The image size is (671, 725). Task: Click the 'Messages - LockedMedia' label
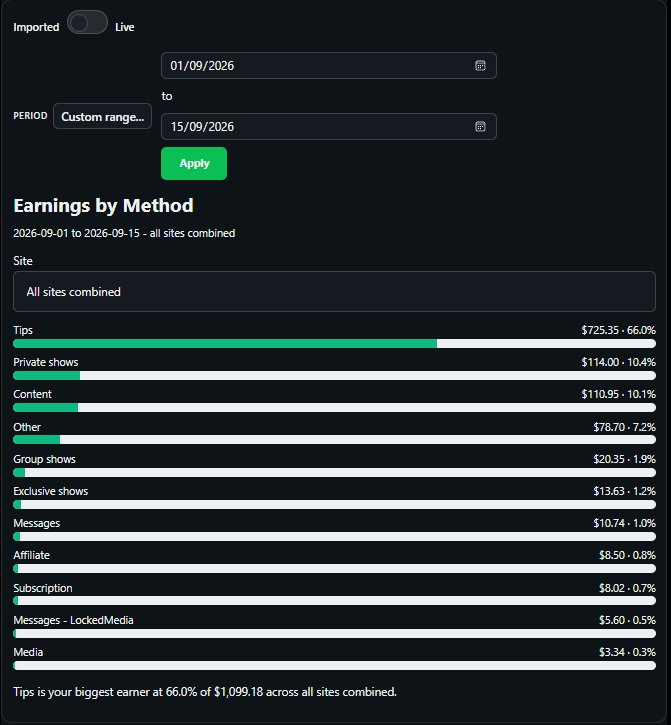click(73, 620)
